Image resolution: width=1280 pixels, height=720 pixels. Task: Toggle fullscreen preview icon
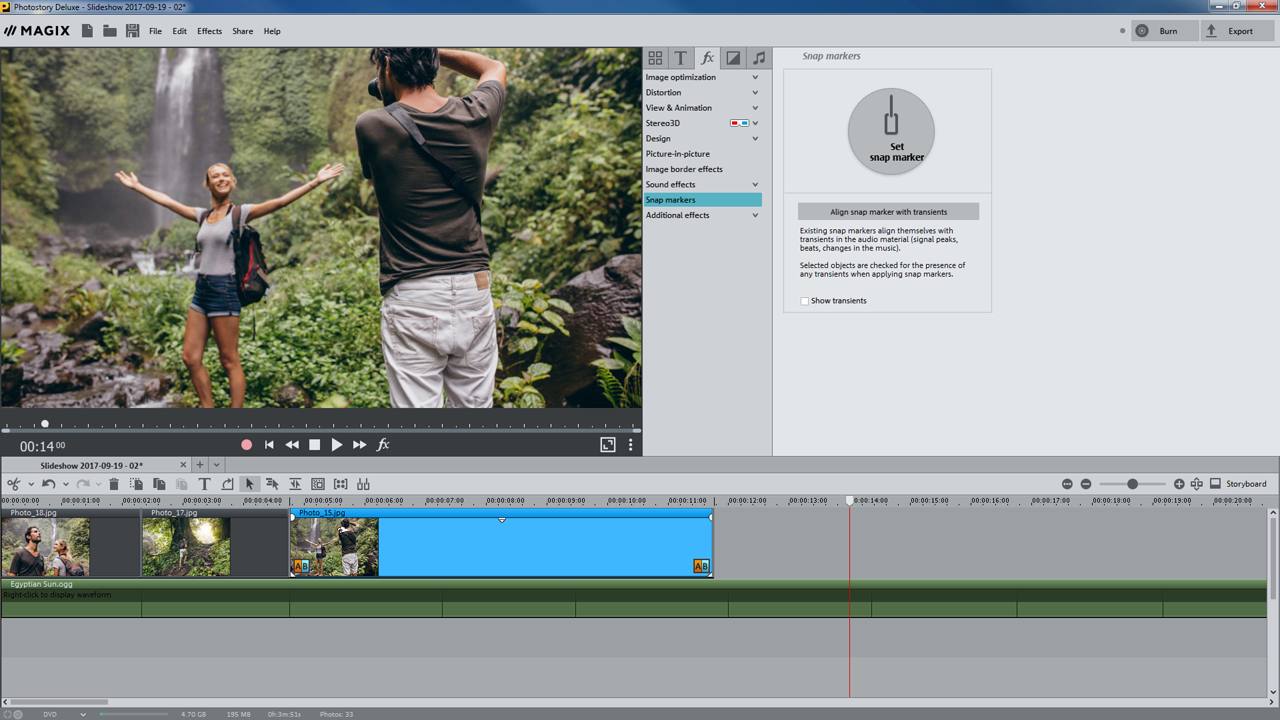[x=607, y=445]
